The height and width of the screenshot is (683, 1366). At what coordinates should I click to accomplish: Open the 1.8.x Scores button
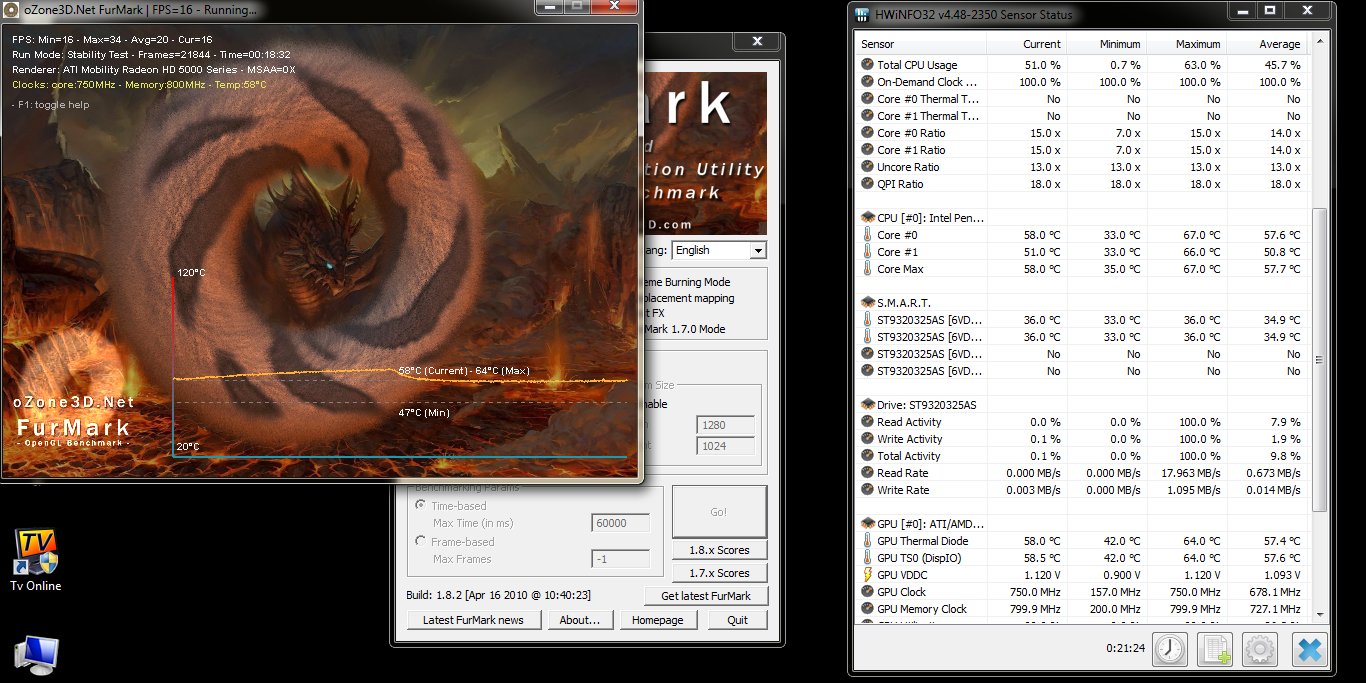pos(719,550)
